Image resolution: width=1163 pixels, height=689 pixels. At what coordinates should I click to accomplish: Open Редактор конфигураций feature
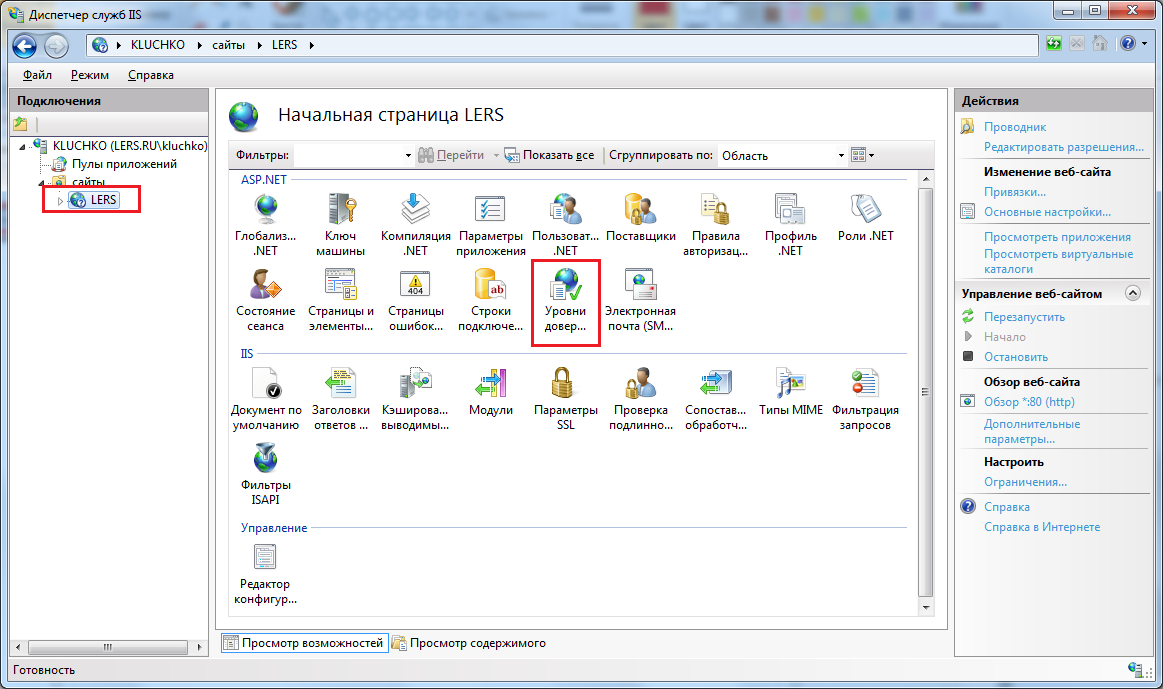266,574
